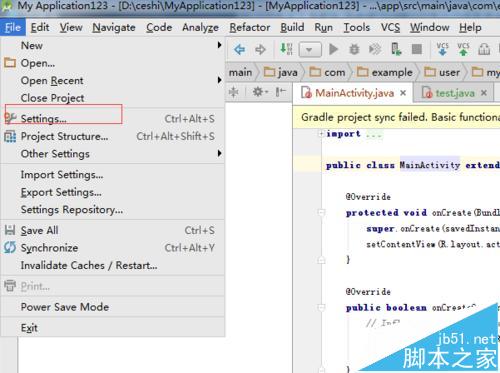The width and height of the screenshot is (500, 373).
Task: Click the Gradle project sync failed banner
Action: coord(396,117)
